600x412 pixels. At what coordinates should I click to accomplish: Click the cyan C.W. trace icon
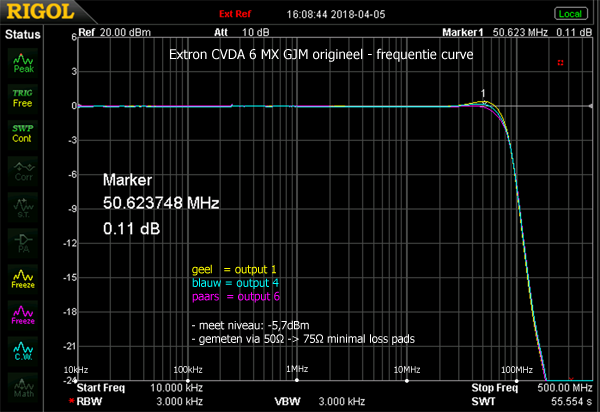coord(23,351)
